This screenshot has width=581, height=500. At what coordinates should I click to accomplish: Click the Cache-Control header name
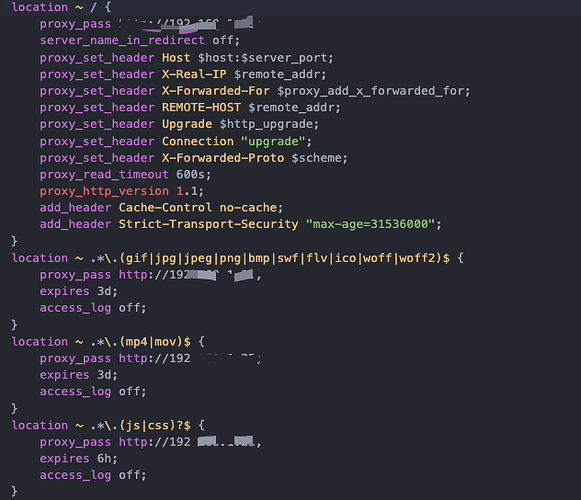coord(165,208)
